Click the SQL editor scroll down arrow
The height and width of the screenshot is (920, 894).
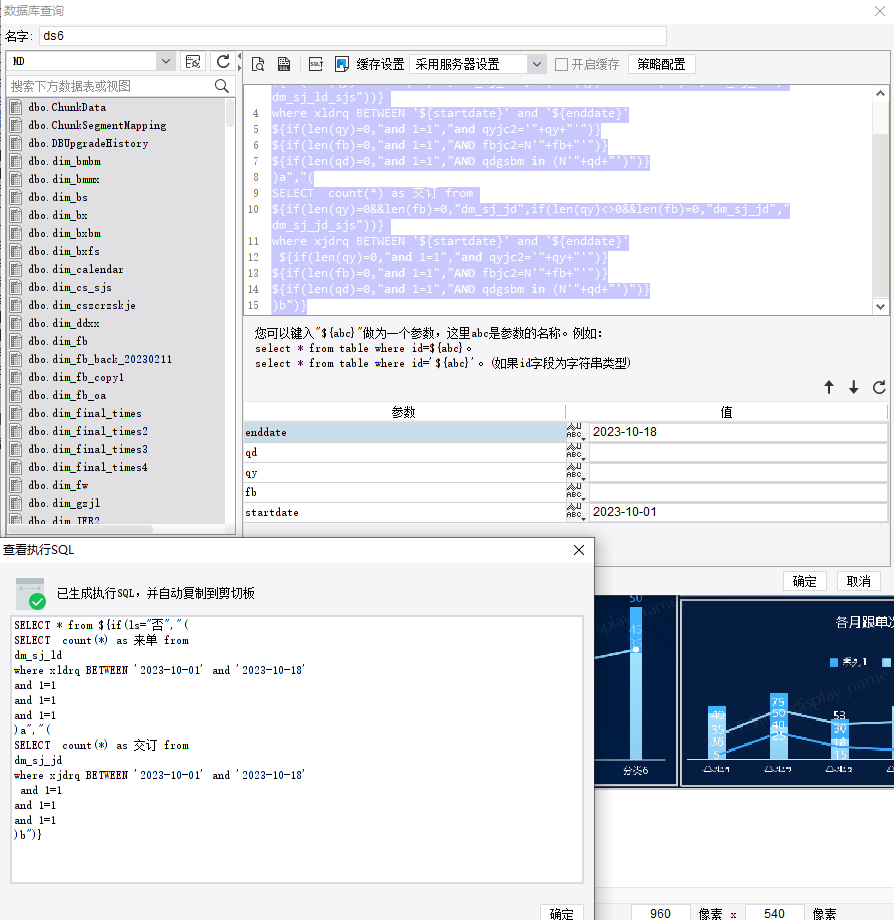click(x=880, y=306)
